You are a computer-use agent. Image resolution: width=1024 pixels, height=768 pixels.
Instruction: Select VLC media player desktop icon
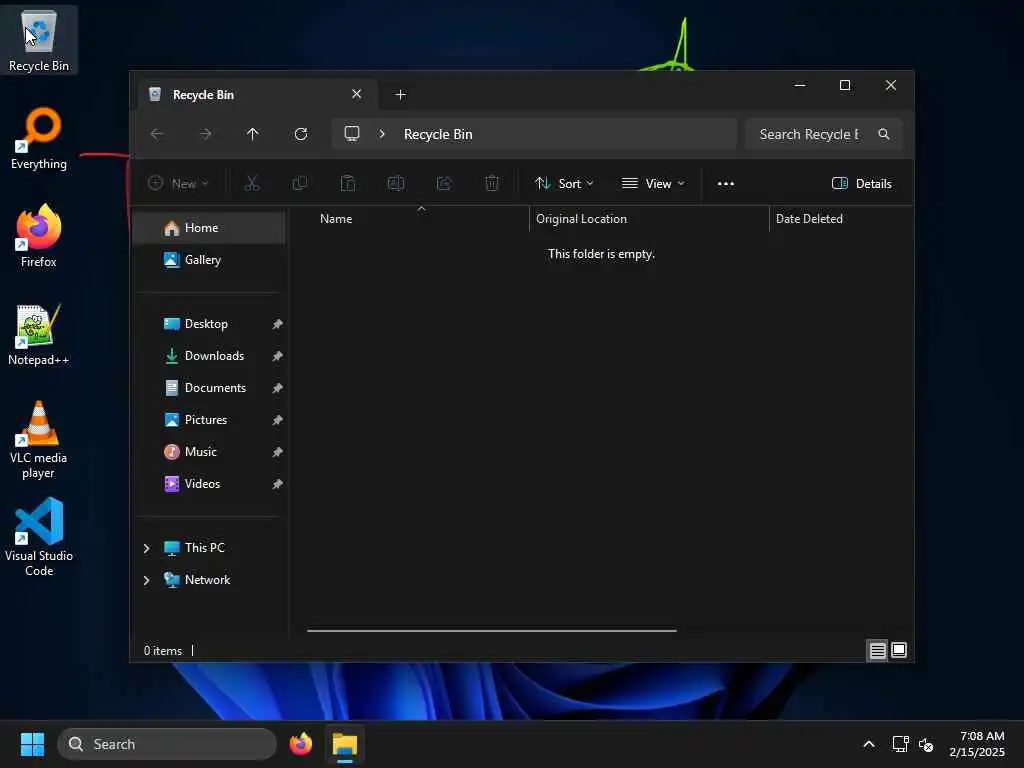tap(39, 440)
